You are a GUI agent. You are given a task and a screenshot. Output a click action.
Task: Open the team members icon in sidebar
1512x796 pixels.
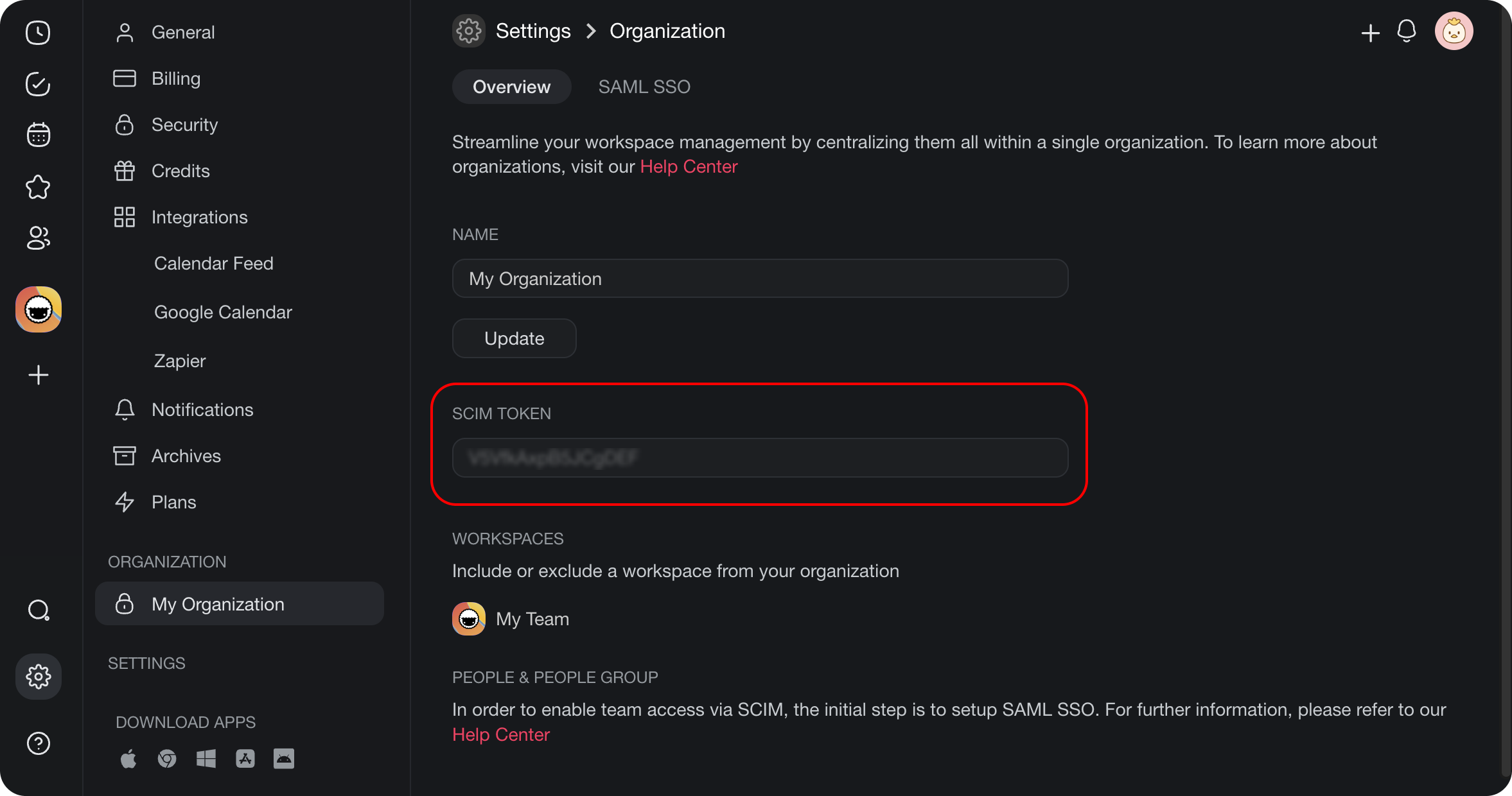[x=37, y=238]
